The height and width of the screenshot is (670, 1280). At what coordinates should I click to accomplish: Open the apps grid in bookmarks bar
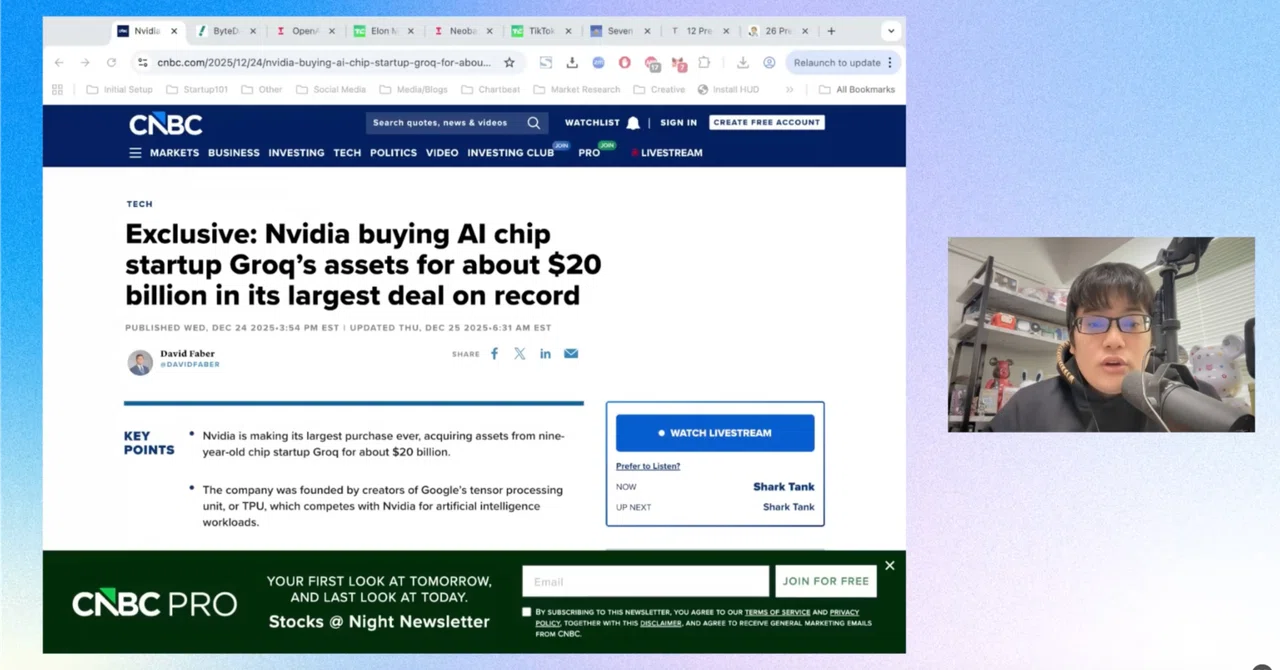(x=57, y=89)
